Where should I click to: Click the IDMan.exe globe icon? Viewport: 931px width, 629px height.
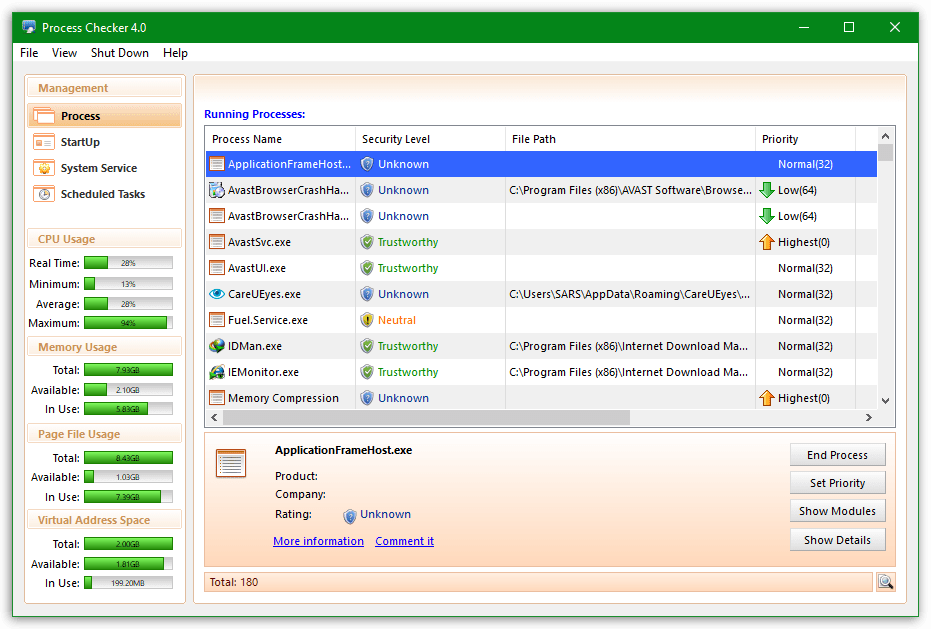pyautogui.click(x=217, y=346)
